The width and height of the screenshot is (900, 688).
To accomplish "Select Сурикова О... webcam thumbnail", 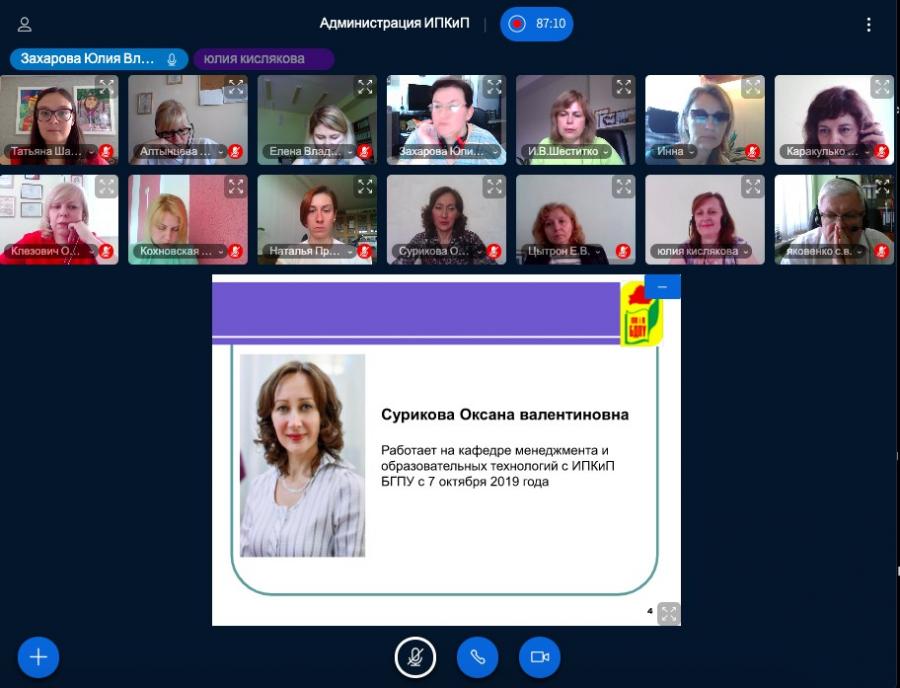I will tap(447, 220).
